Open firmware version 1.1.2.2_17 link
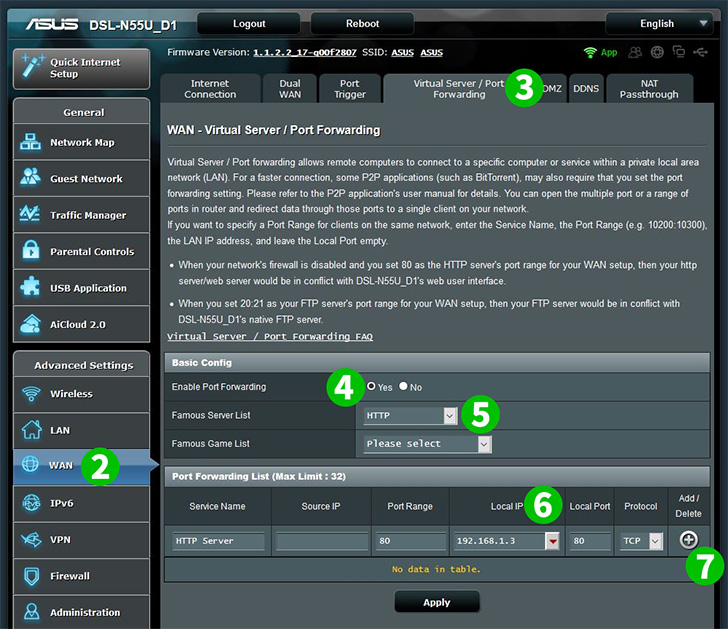728x629 pixels. pyautogui.click(x=305, y=52)
